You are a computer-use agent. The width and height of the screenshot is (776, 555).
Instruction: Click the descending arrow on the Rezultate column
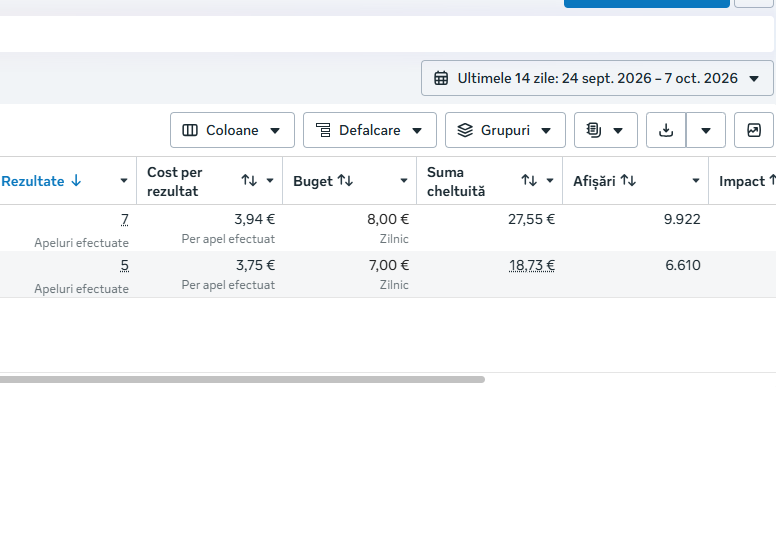coord(76,181)
